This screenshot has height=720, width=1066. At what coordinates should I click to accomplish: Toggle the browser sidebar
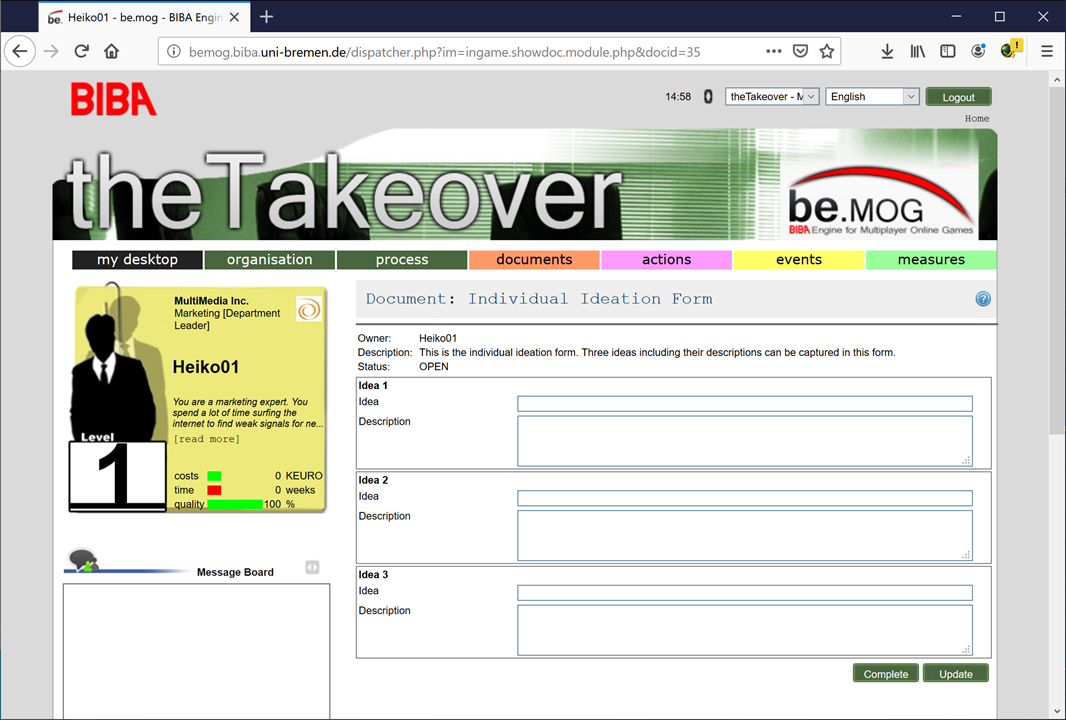point(948,52)
